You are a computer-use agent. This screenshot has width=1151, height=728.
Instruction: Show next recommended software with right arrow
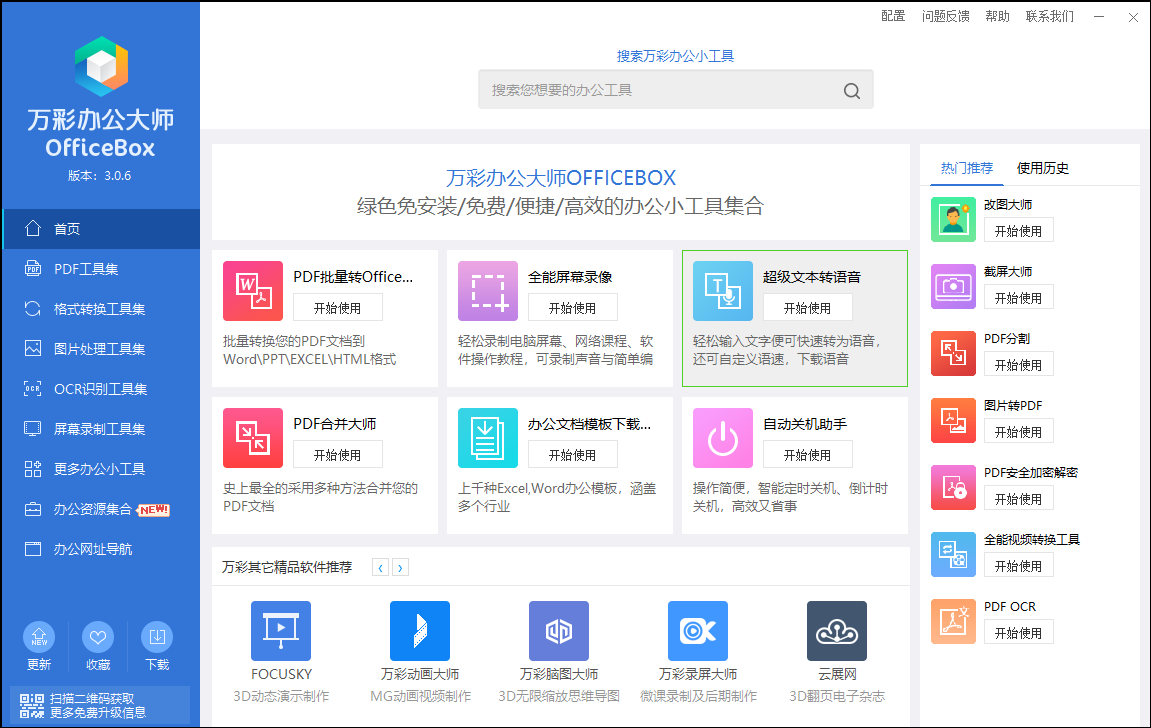pos(400,567)
